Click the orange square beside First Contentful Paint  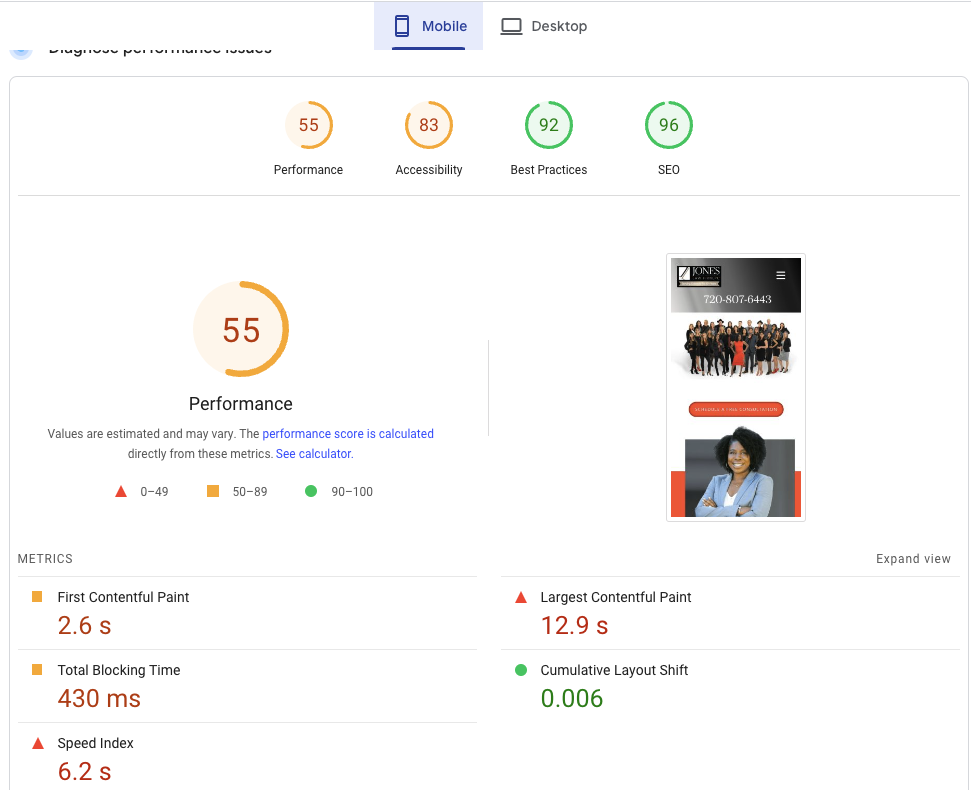[37, 597]
